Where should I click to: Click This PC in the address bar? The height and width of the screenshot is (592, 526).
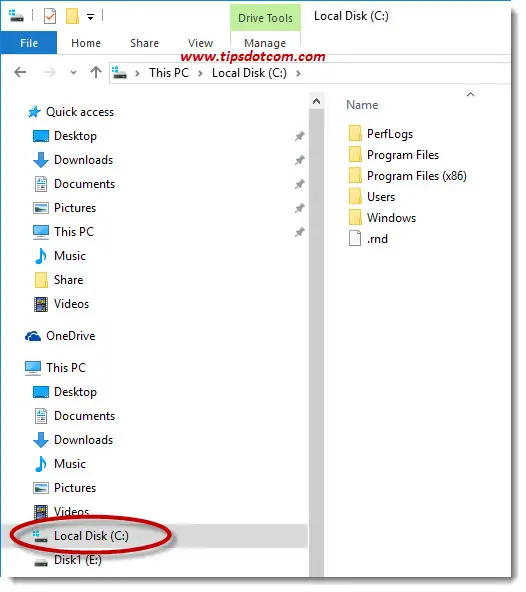(169, 73)
